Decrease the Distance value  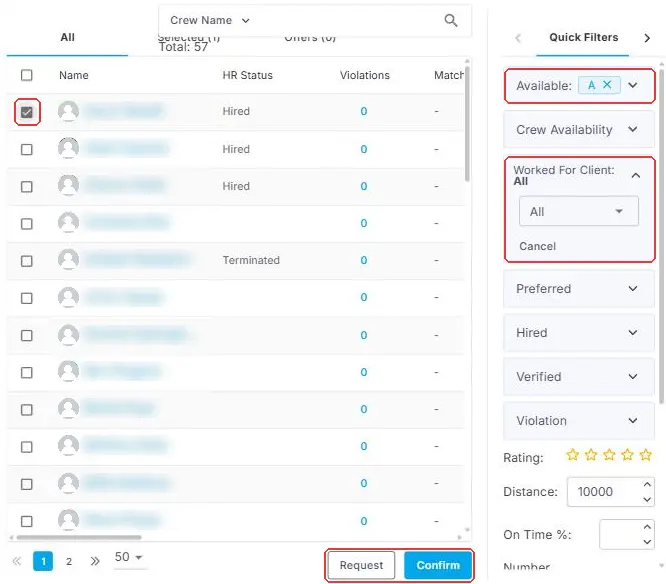point(647,499)
